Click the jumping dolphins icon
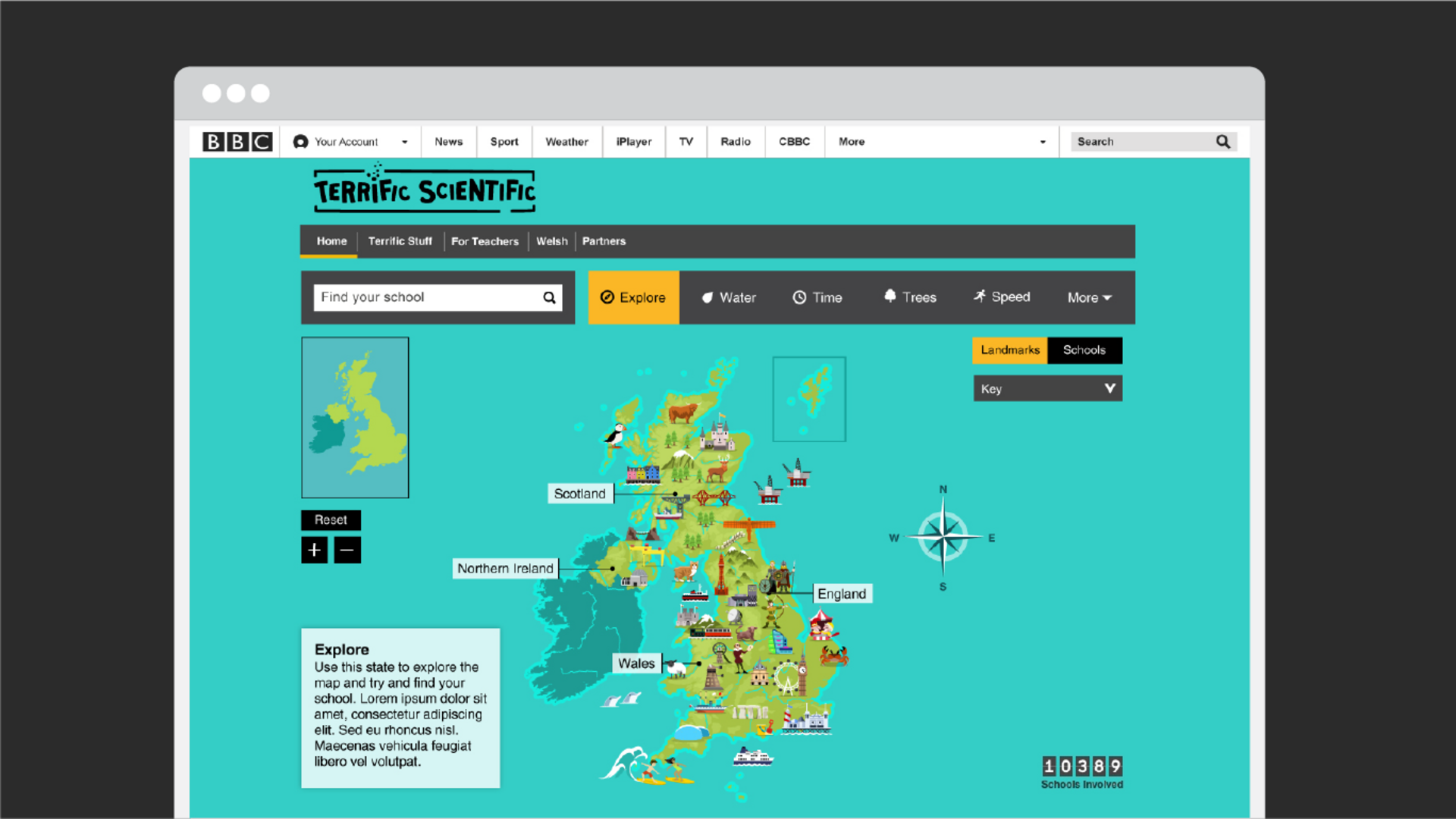 pyautogui.click(x=622, y=699)
